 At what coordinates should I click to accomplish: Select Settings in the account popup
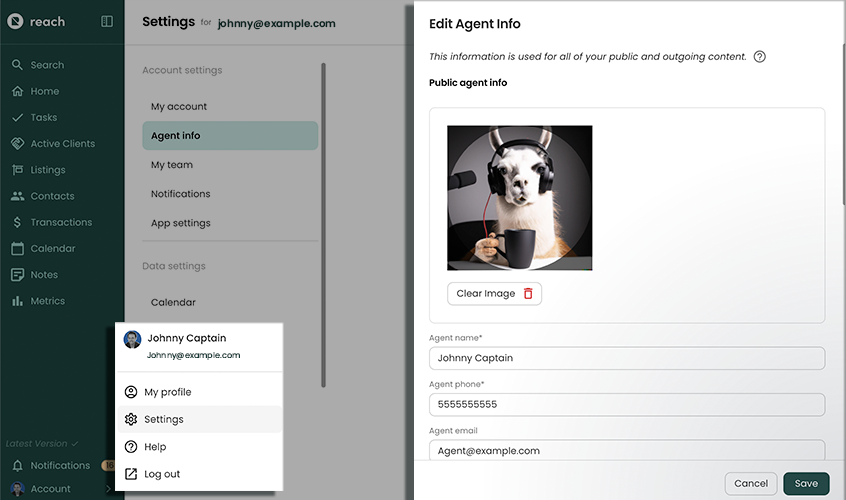[x=163, y=419]
